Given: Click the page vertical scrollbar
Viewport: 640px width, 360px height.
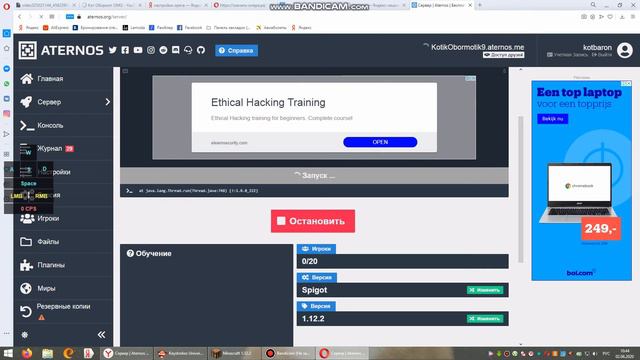Looking at the screenshot, I should click(x=520, y=189).
